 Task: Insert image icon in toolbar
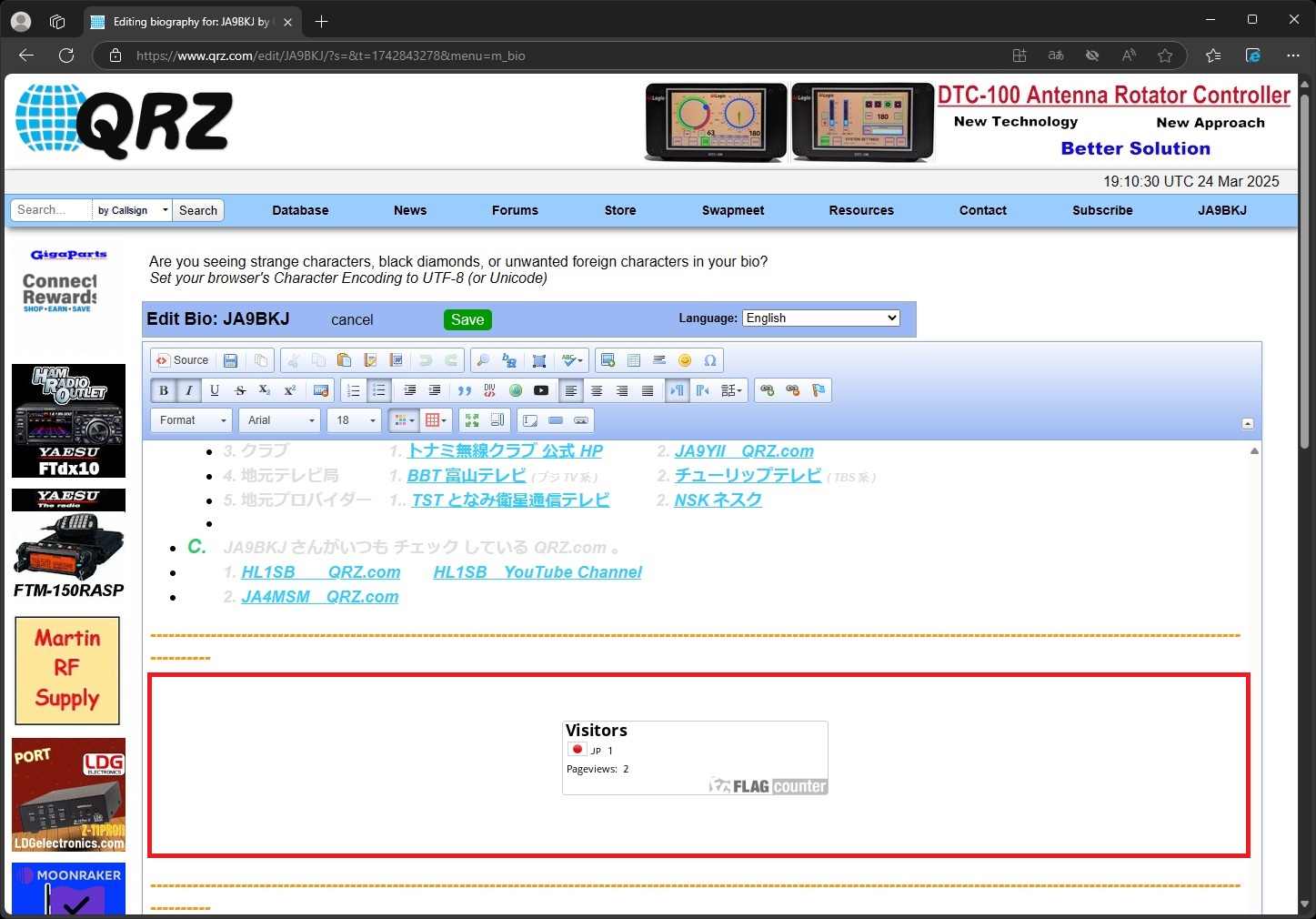[608, 360]
